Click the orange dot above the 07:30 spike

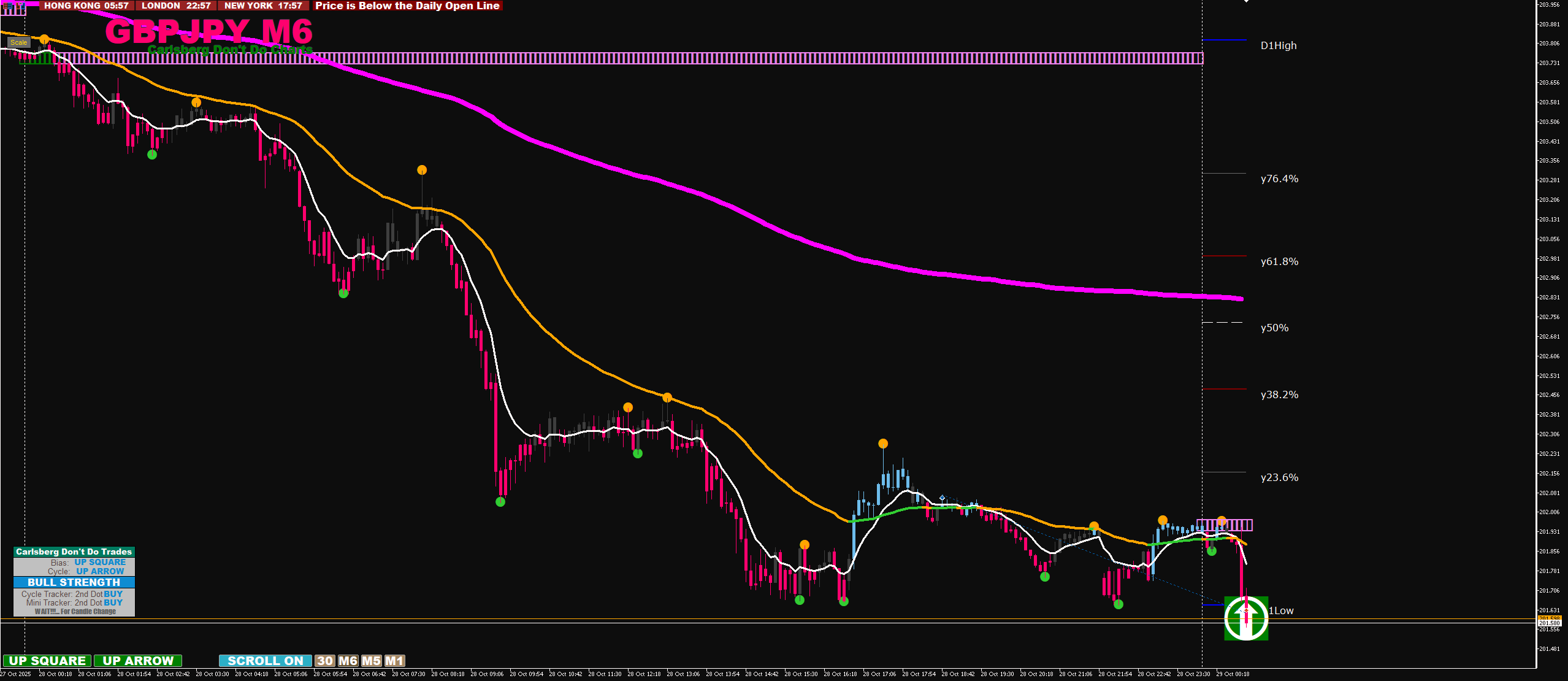[422, 170]
